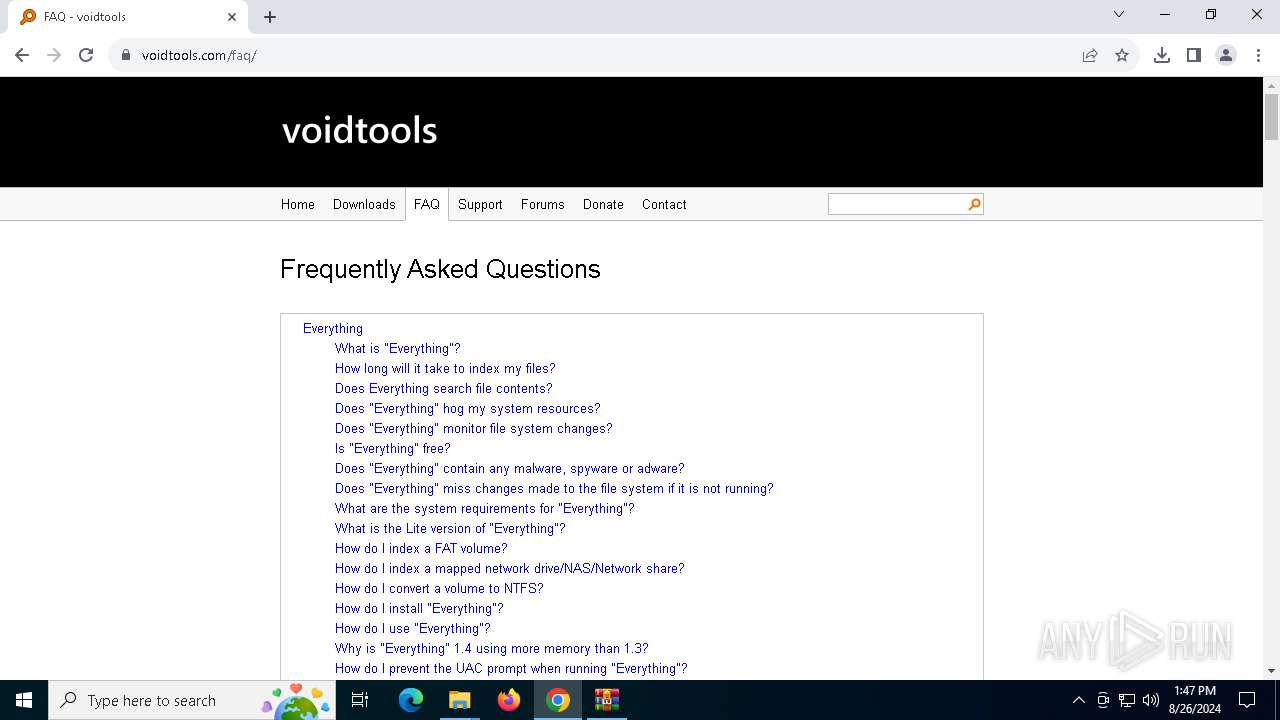The width and height of the screenshot is (1280, 720).
Task: Open the Chrome three-dot menu
Action: pyautogui.click(x=1258, y=55)
